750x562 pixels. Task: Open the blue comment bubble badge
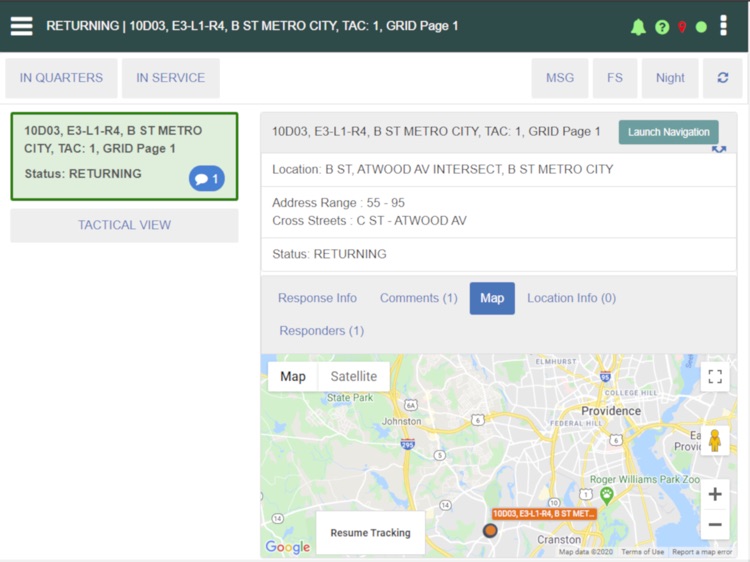(x=207, y=179)
